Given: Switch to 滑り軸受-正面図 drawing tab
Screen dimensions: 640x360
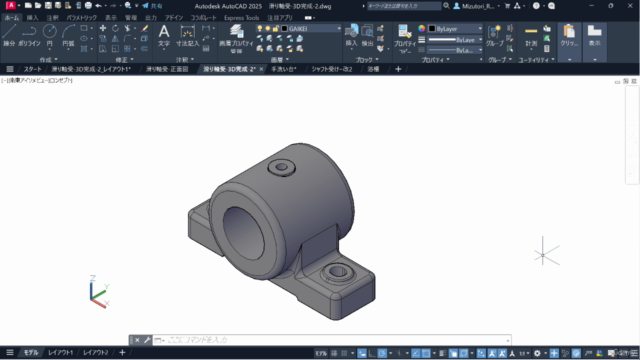Looking at the screenshot, I should tap(167, 69).
